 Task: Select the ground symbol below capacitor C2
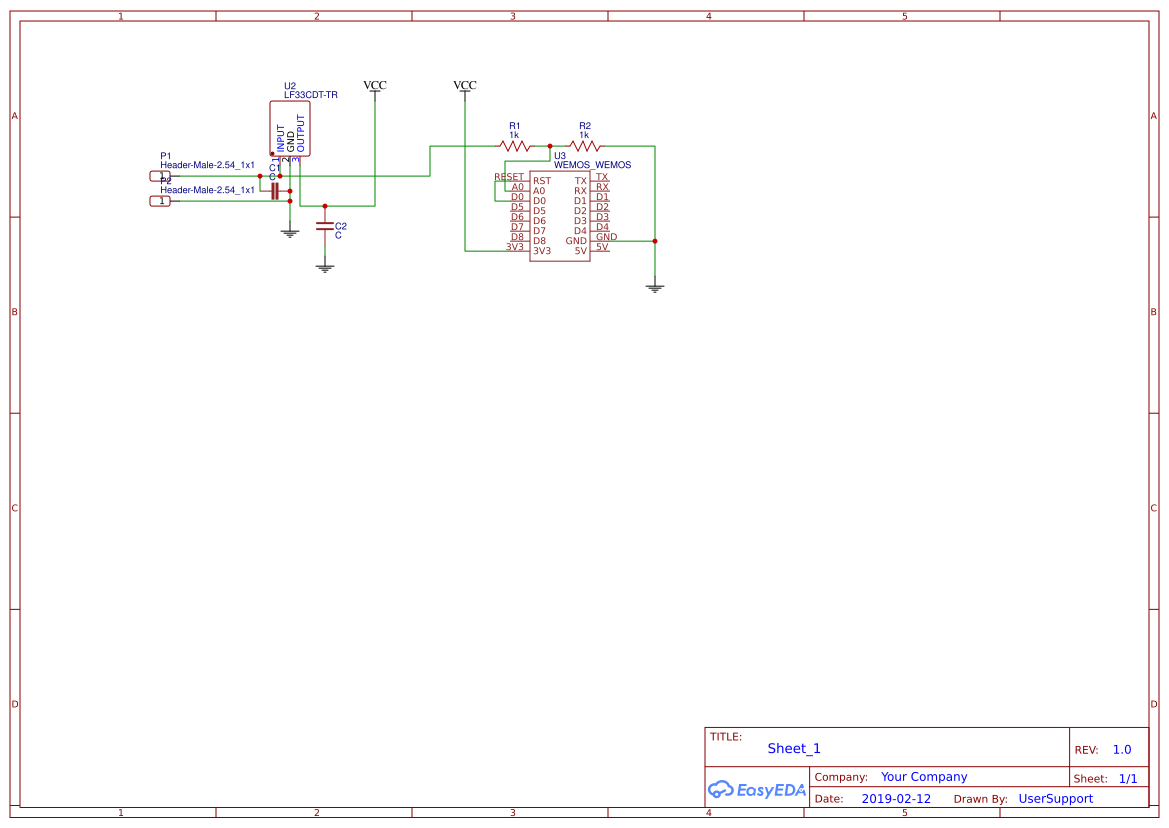[x=324, y=267]
